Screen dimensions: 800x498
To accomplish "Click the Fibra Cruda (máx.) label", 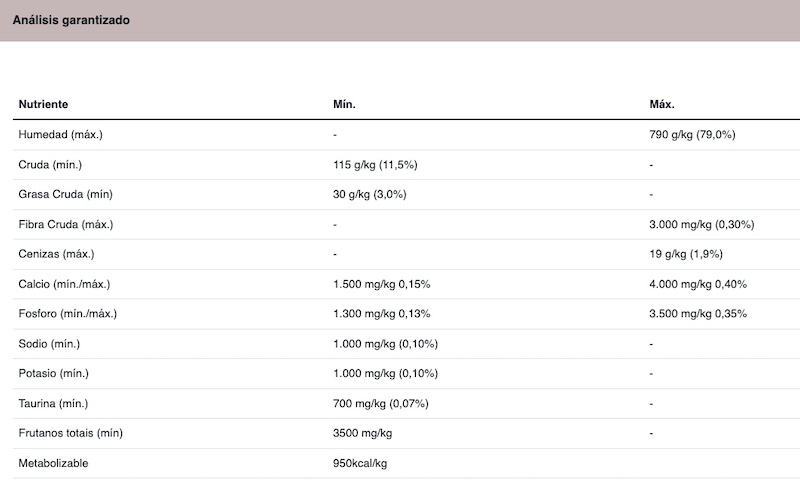I will click(x=66, y=225).
